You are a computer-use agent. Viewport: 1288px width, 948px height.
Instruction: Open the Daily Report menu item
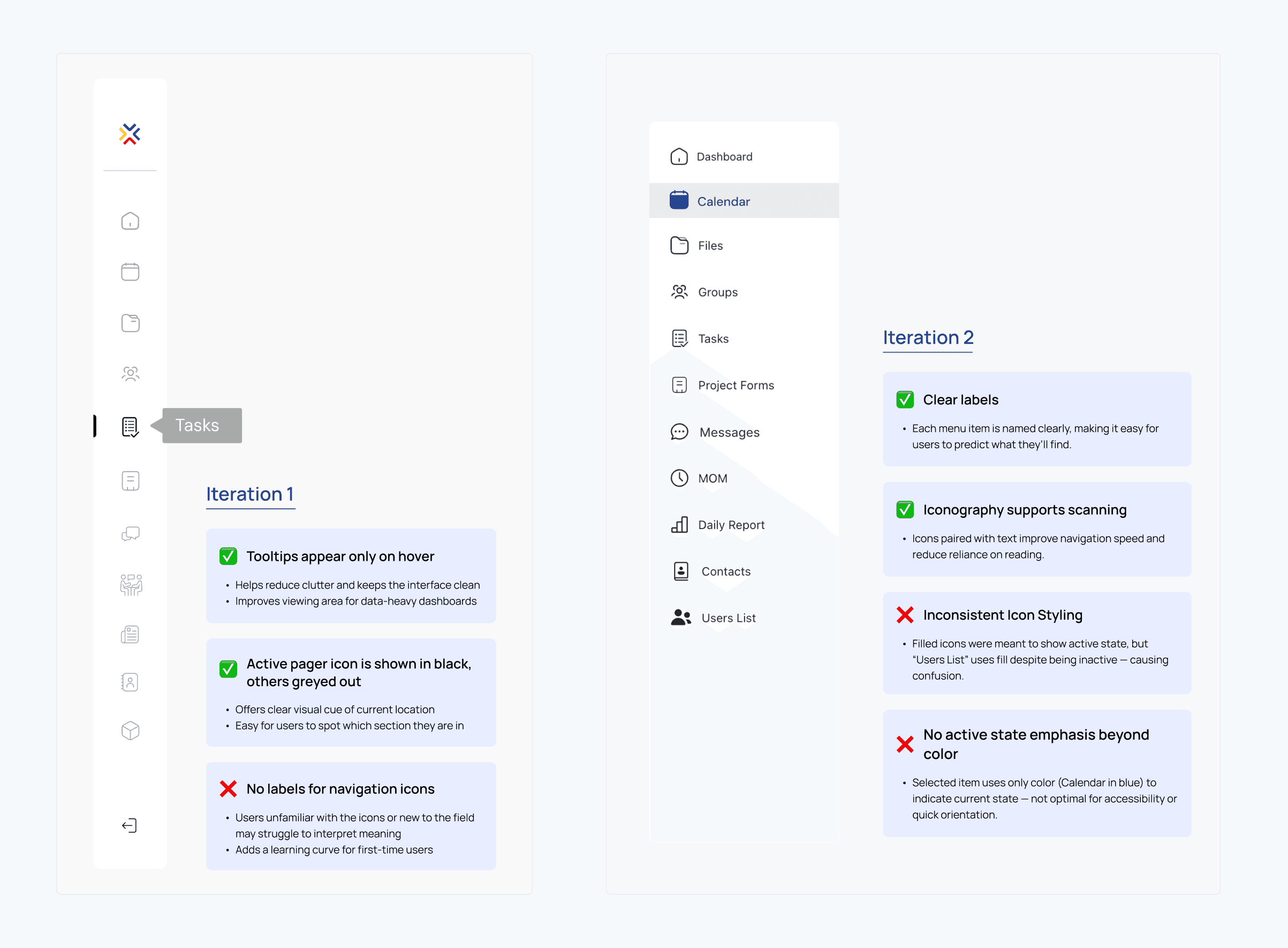(x=731, y=524)
